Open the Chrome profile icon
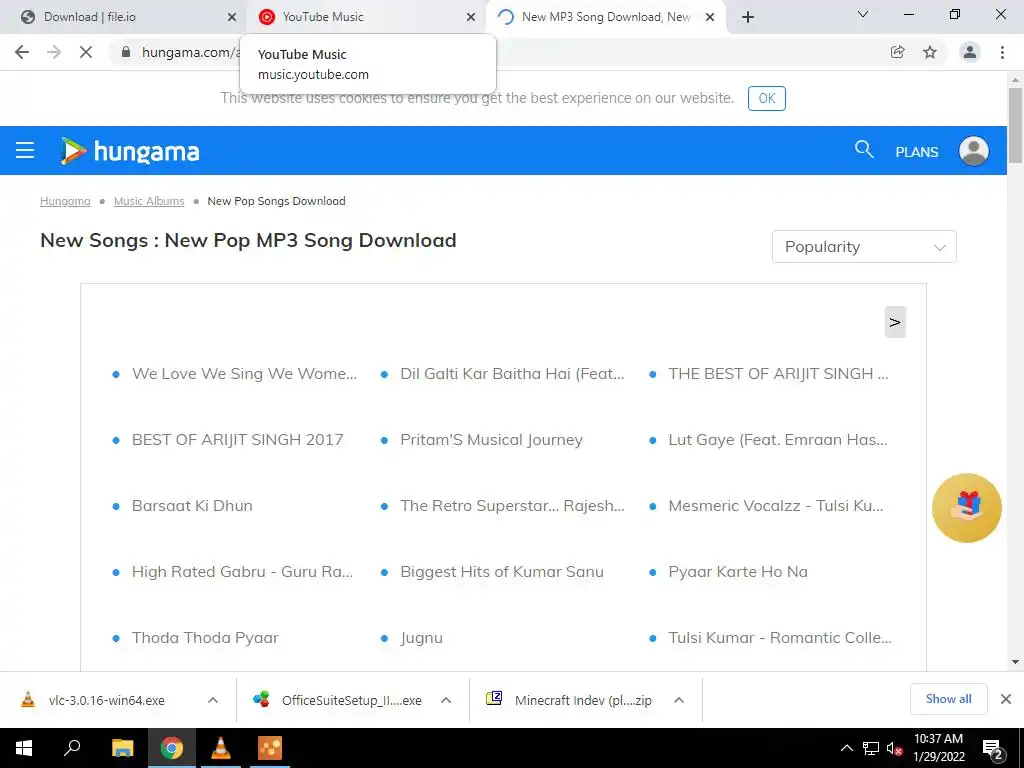 tap(970, 52)
